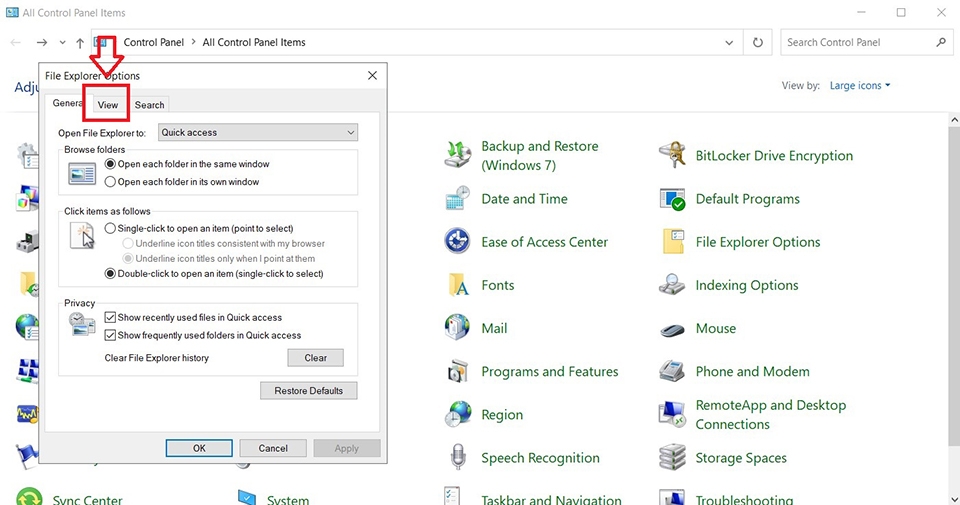The image size is (960, 505).
Task: Go up one level arrow
Action: (x=80, y=42)
